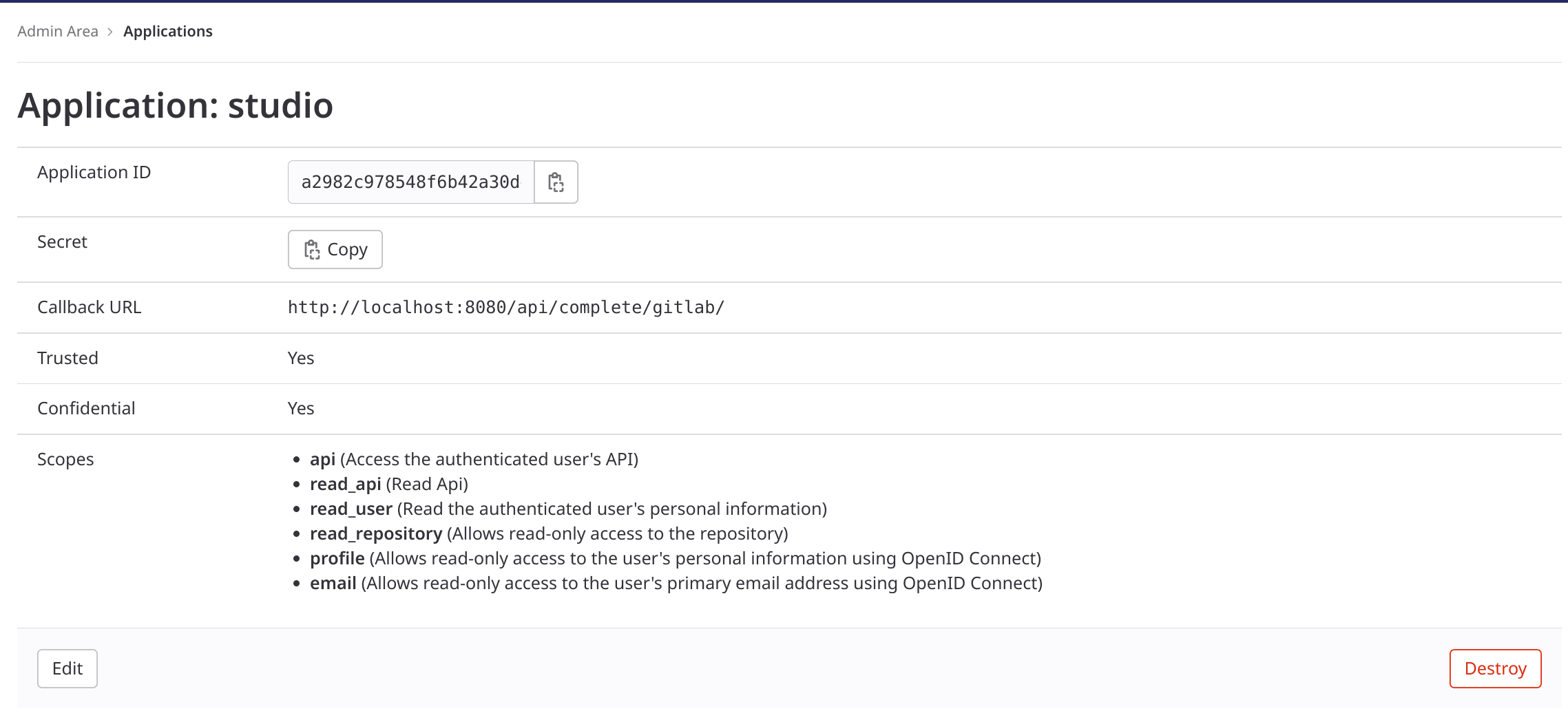Click the 'Scopes' label
This screenshot has width=1568, height=722.
click(65, 459)
